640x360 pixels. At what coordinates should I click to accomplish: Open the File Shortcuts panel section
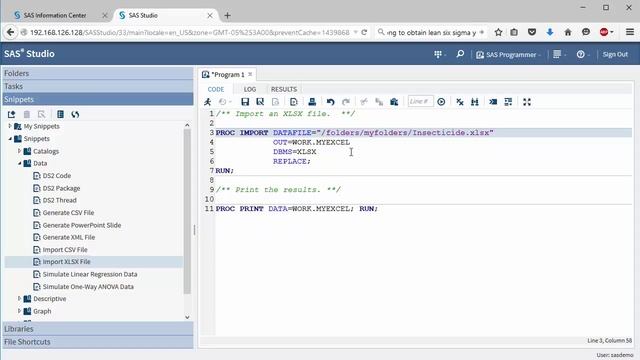coord(98,342)
